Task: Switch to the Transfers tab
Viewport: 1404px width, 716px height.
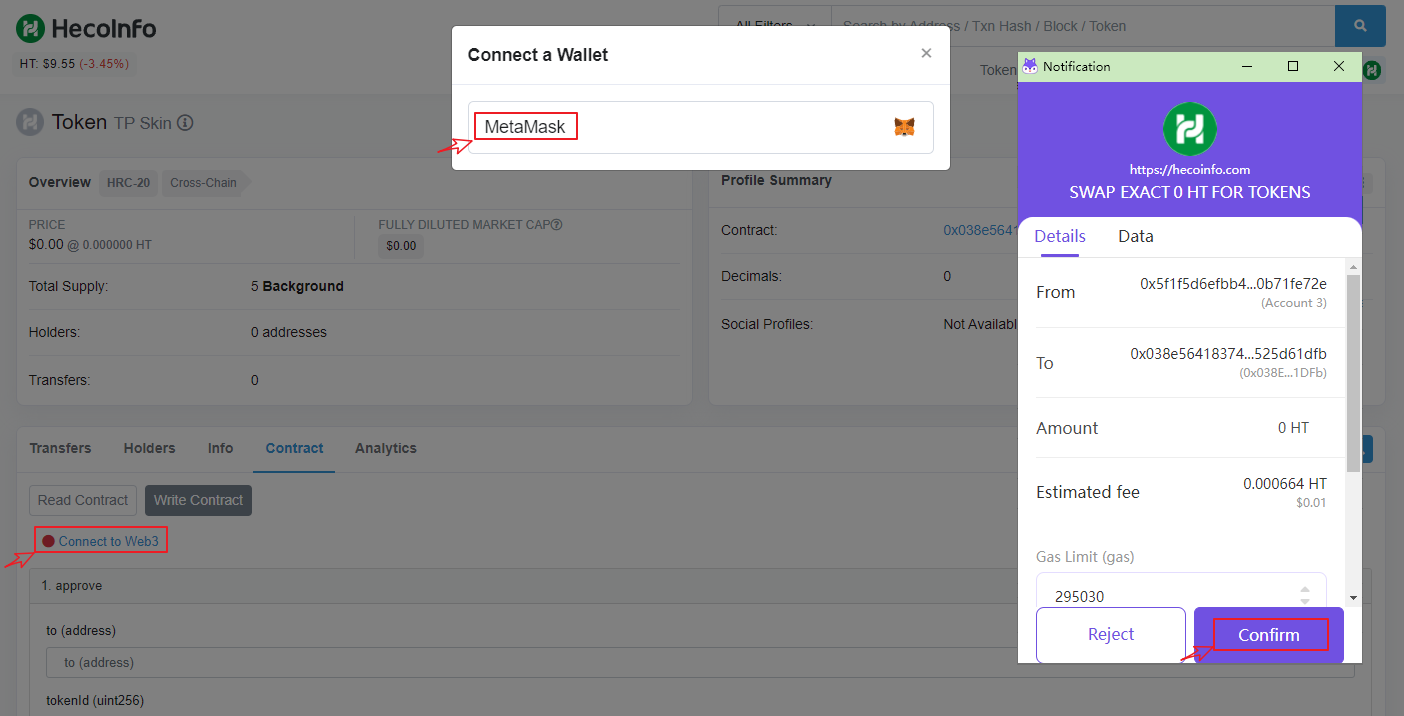Action: (60, 448)
